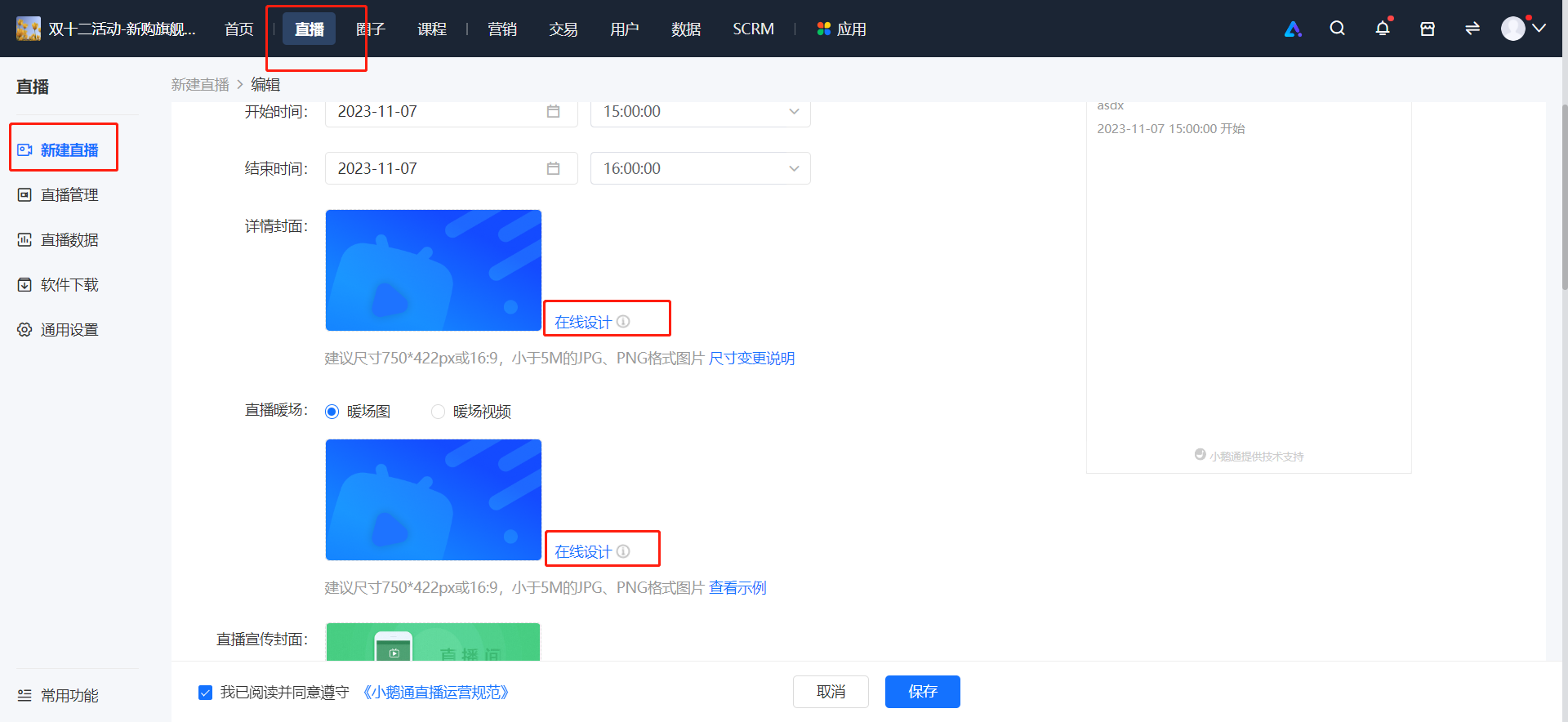Click the 详情封面 cover image thumbnail

coord(434,270)
